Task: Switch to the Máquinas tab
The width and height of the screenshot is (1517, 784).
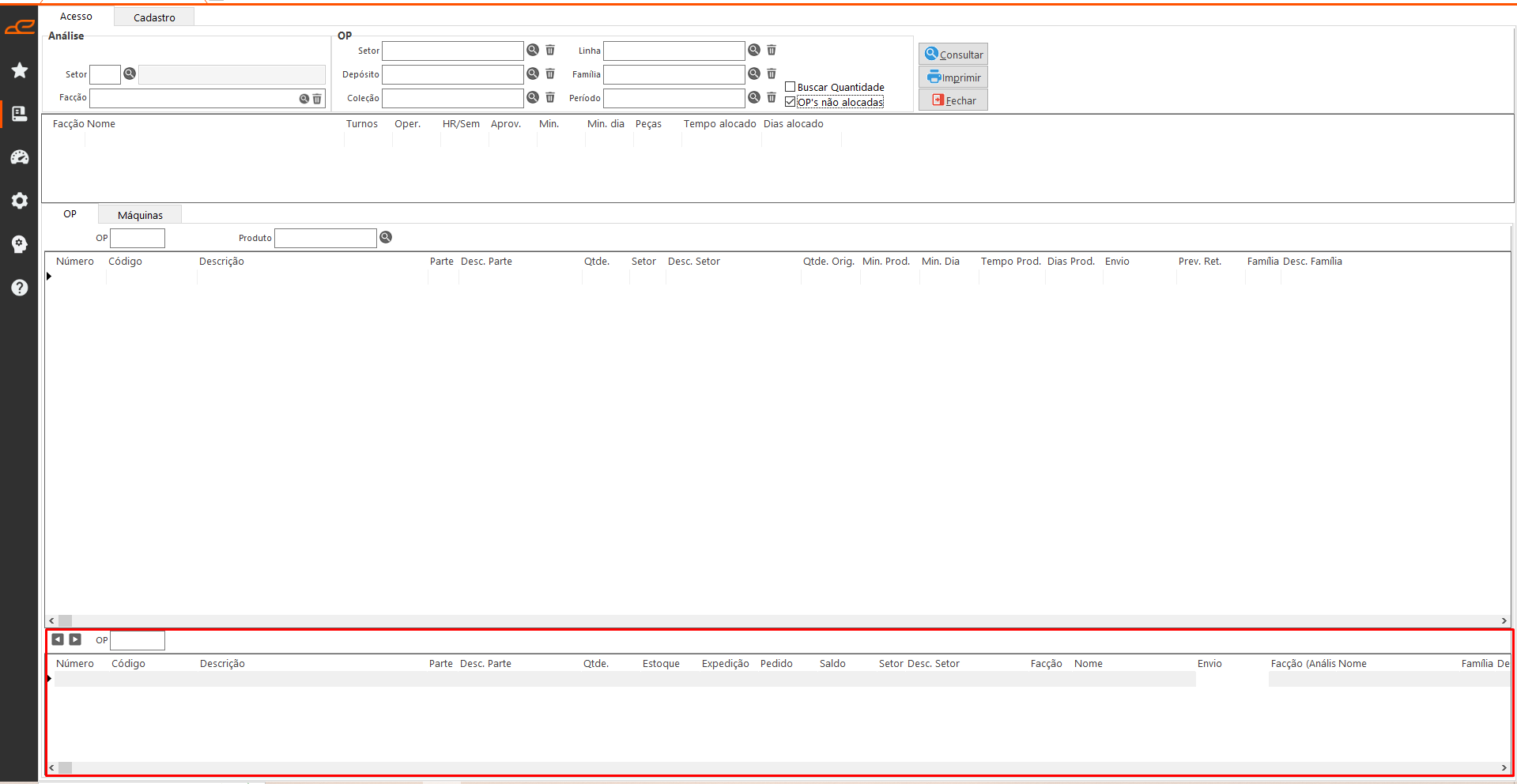Action: coord(140,215)
